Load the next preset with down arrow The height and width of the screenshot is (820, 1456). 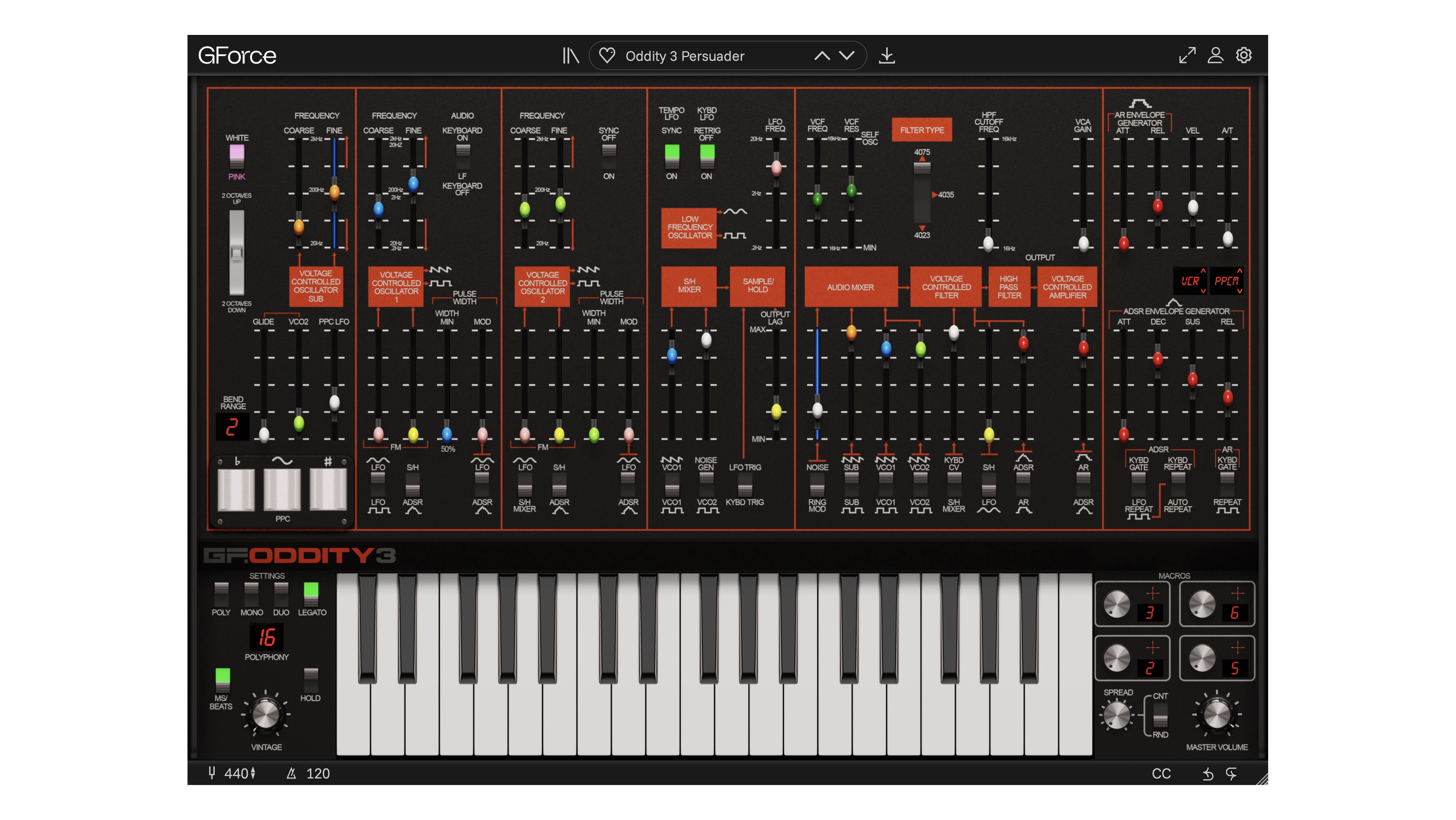tap(846, 55)
